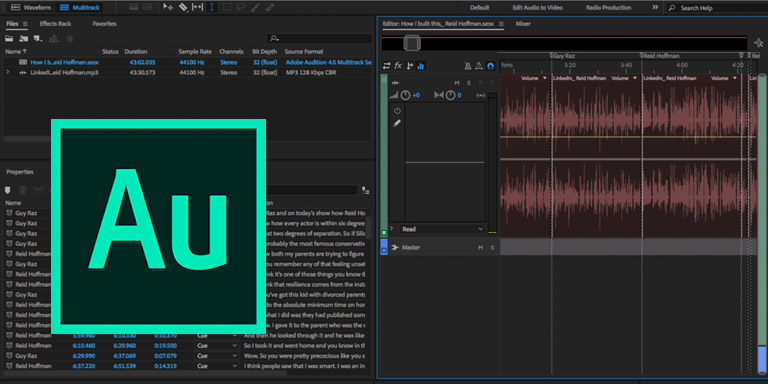Choose the Default workspace

tap(480, 8)
